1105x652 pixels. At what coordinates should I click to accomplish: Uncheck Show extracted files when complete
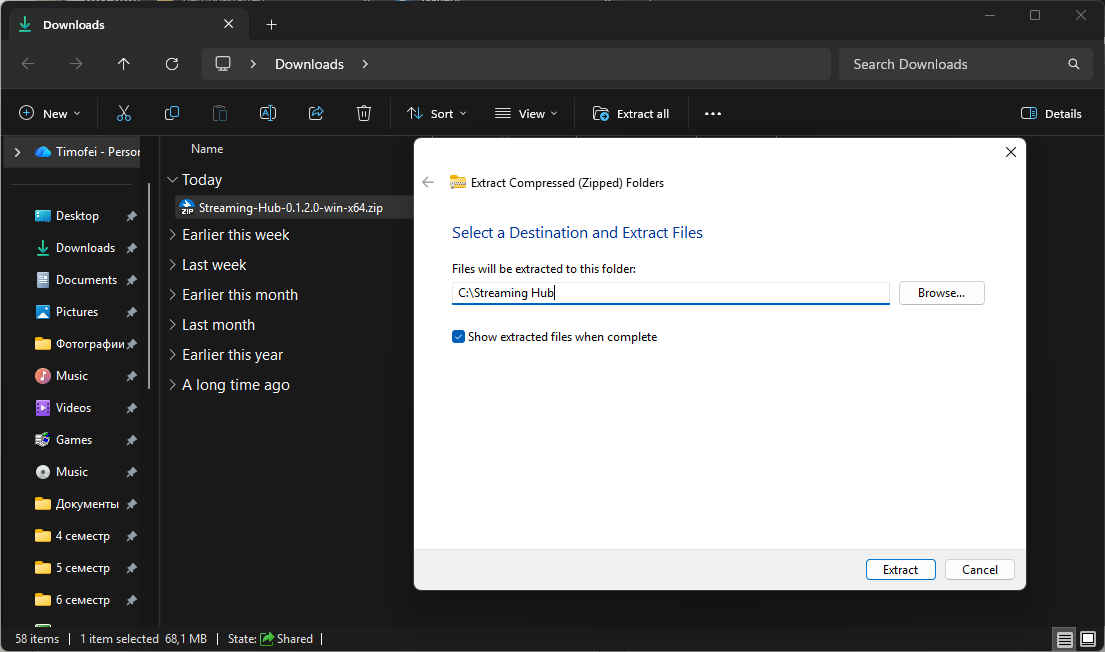pos(458,337)
